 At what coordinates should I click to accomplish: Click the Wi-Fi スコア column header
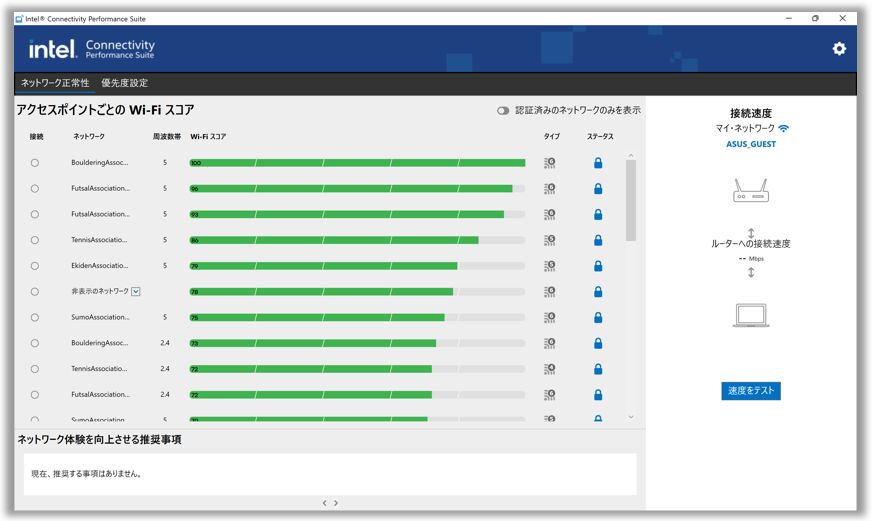(208, 136)
